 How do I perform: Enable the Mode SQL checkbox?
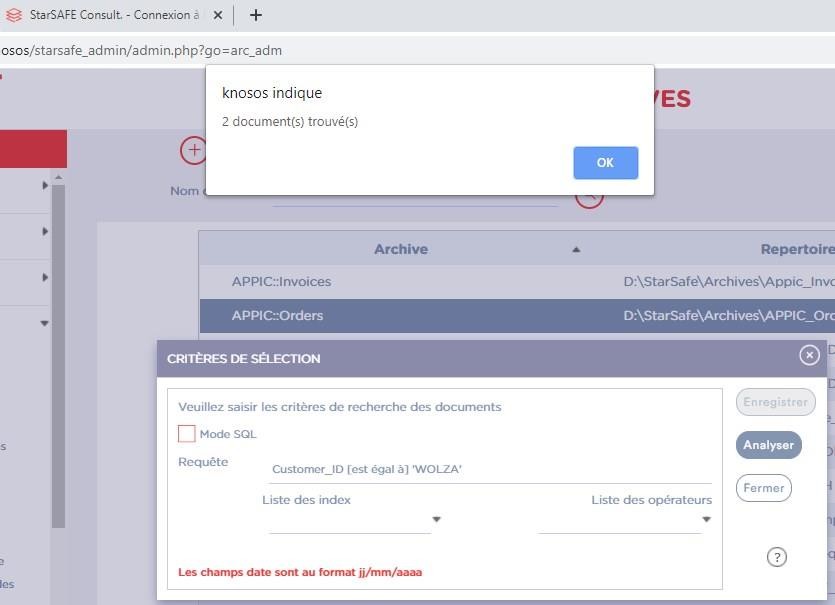click(x=187, y=434)
